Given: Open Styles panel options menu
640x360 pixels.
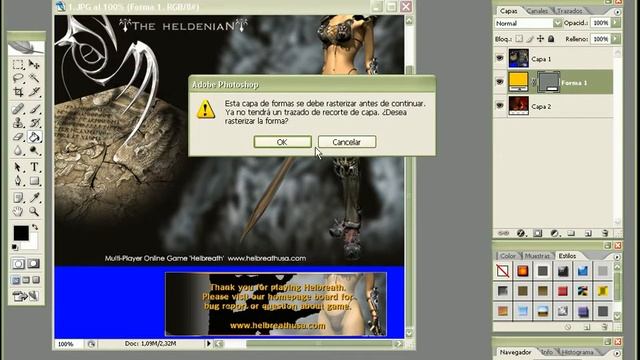Looking at the screenshot, I should (617, 257).
